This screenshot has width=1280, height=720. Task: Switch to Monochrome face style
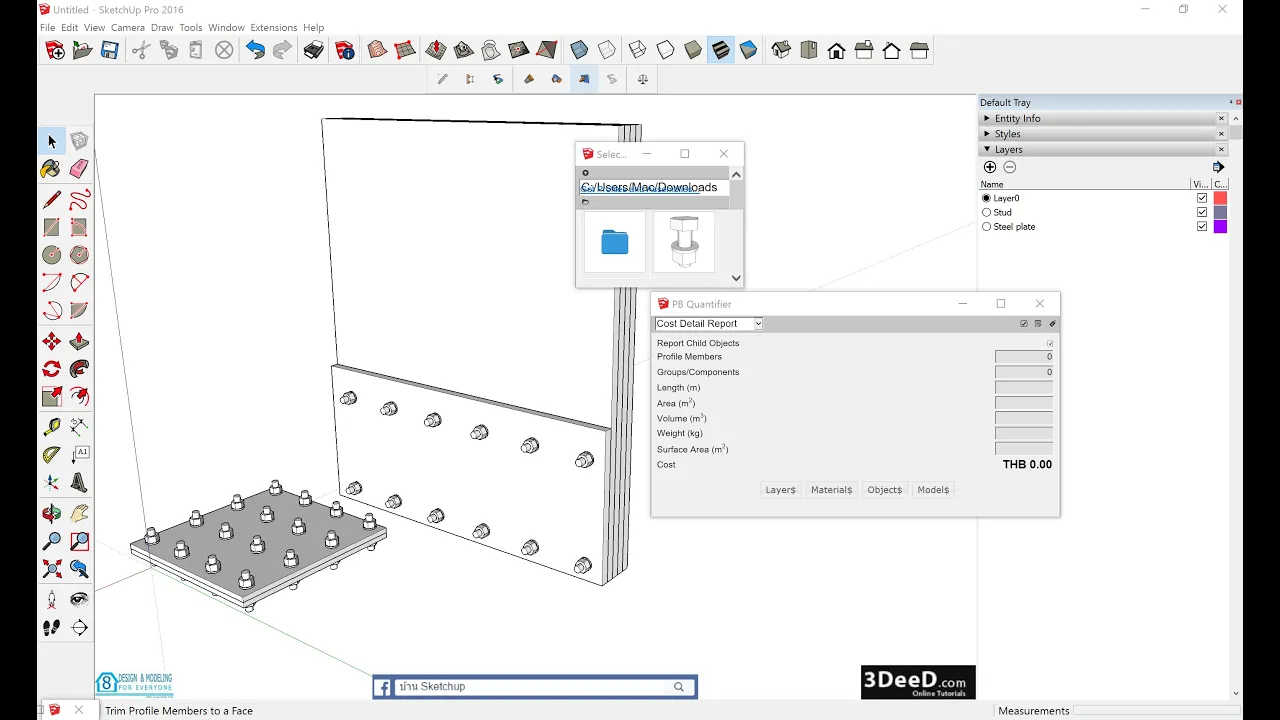coord(748,50)
